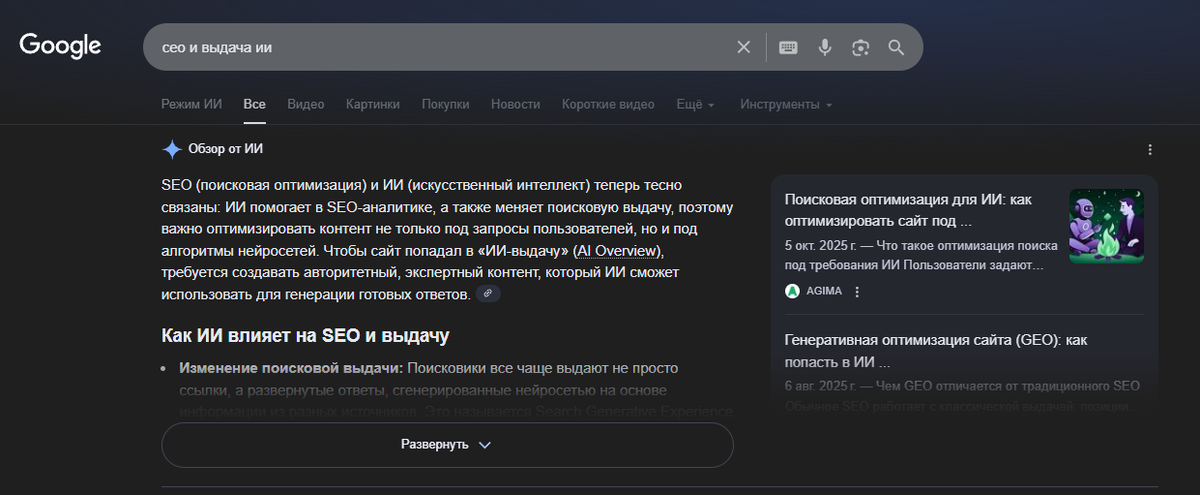The height and width of the screenshot is (495, 1200).
Task: Open the Инструменты dropdown
Action: [786, 104]
